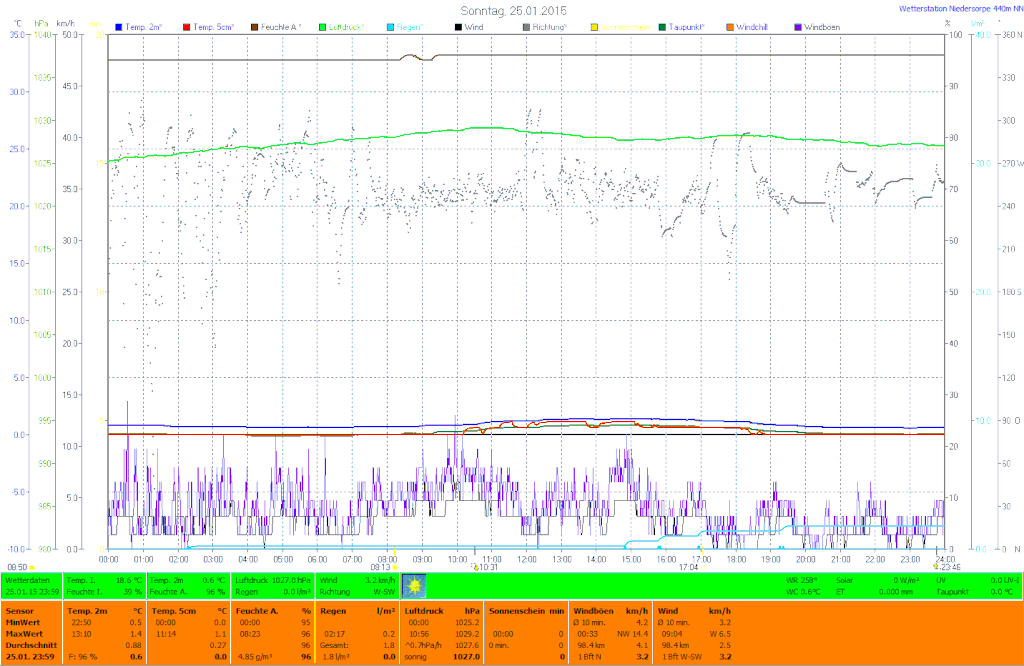Select the green Luftdruck legend swatch
Viewport: 1024px width, 666px height.
323,26
